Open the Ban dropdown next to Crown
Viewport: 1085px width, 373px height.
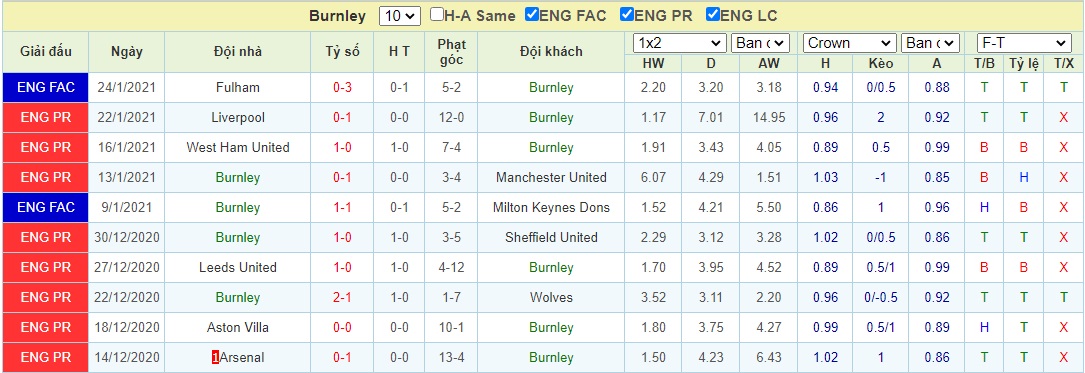click(931, 44)
